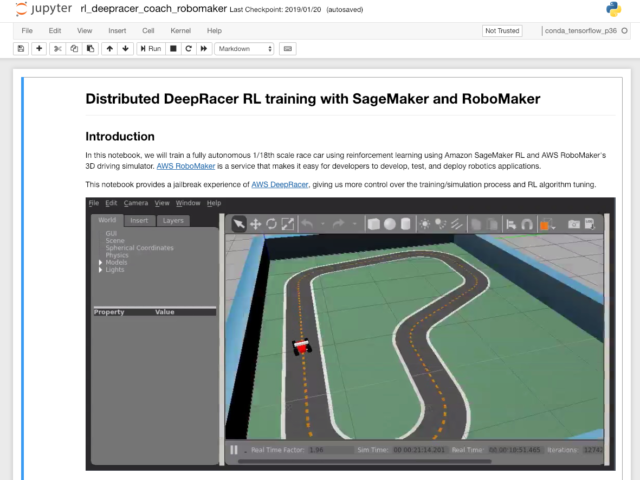Select Physics in the World tree
640x480 pixels.
tap(117, 255)
